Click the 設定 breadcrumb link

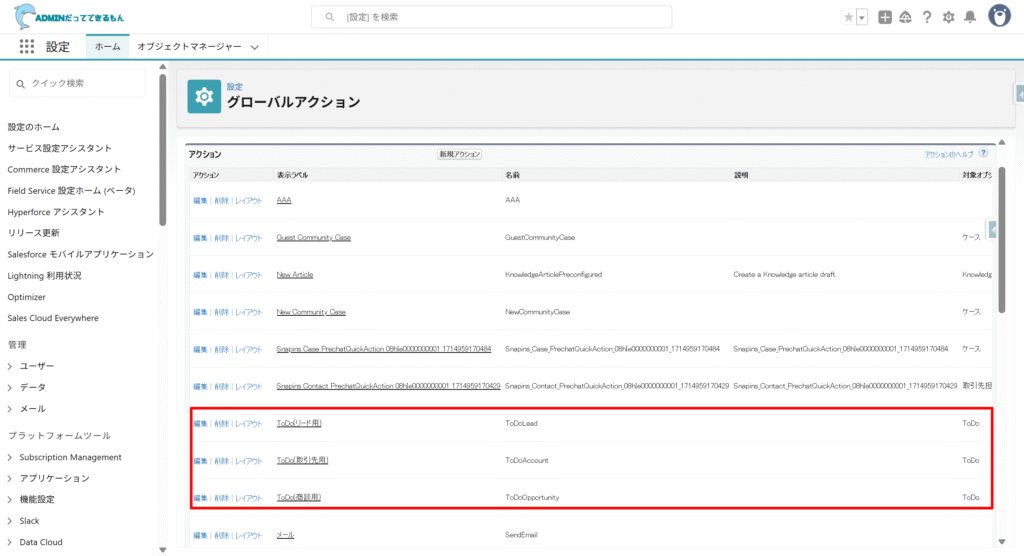pos(234,86)
